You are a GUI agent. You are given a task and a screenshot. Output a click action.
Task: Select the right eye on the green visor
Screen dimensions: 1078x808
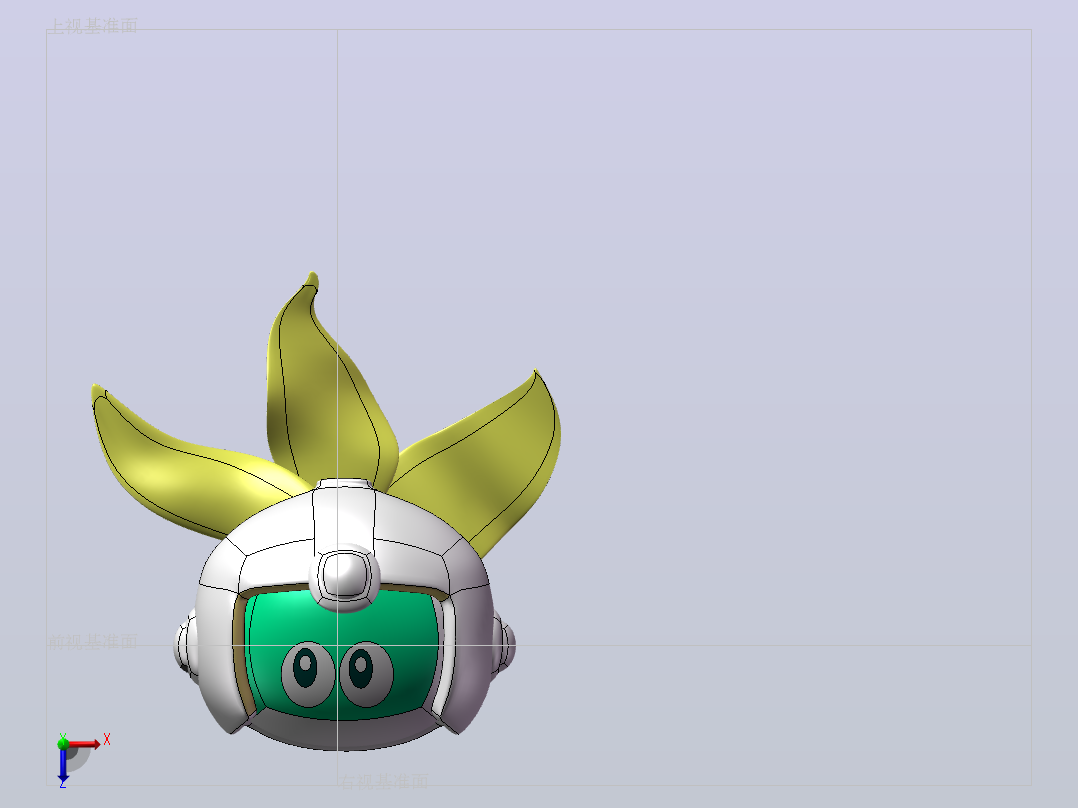point(365,675)
